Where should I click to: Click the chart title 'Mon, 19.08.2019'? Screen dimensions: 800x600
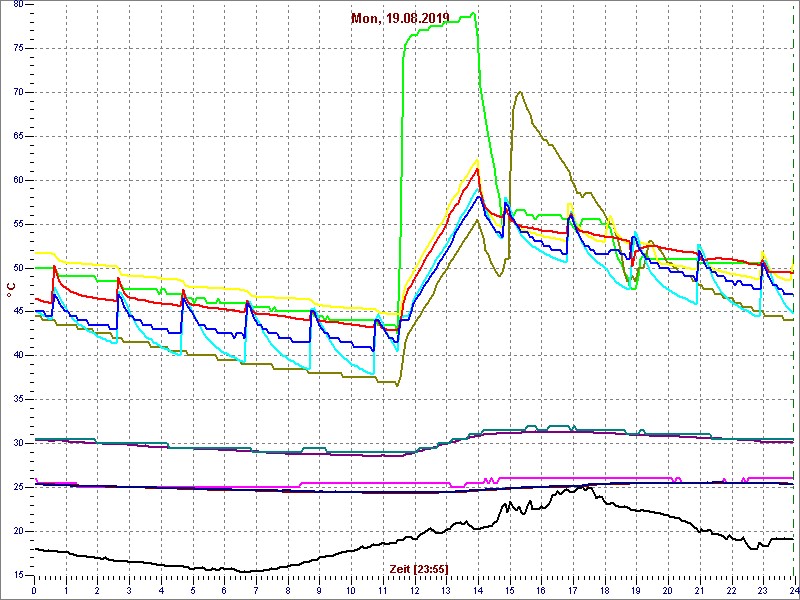pos(400,18)
